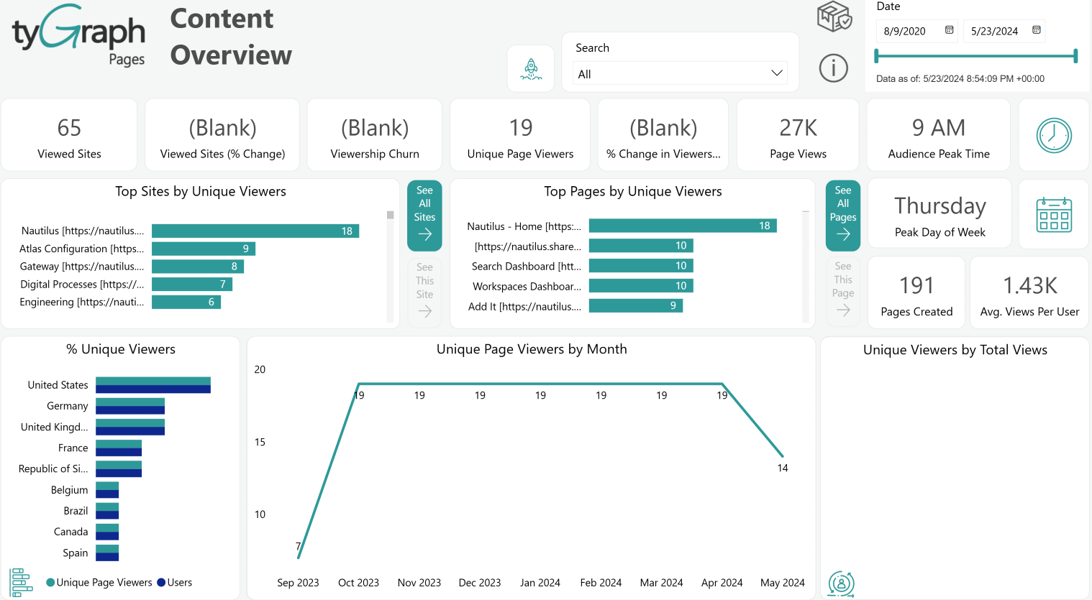Click the 65 Viewed Sites card
The width and height of the screenshot is (1092, 600).
(69, 135)
